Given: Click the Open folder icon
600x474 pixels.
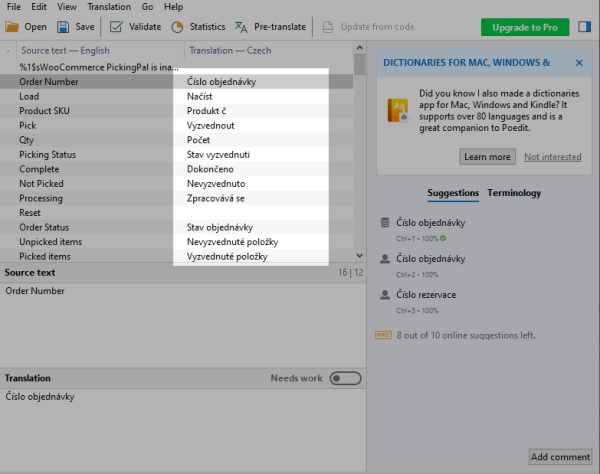Looking at the screenshot, I should pos(13,27).
